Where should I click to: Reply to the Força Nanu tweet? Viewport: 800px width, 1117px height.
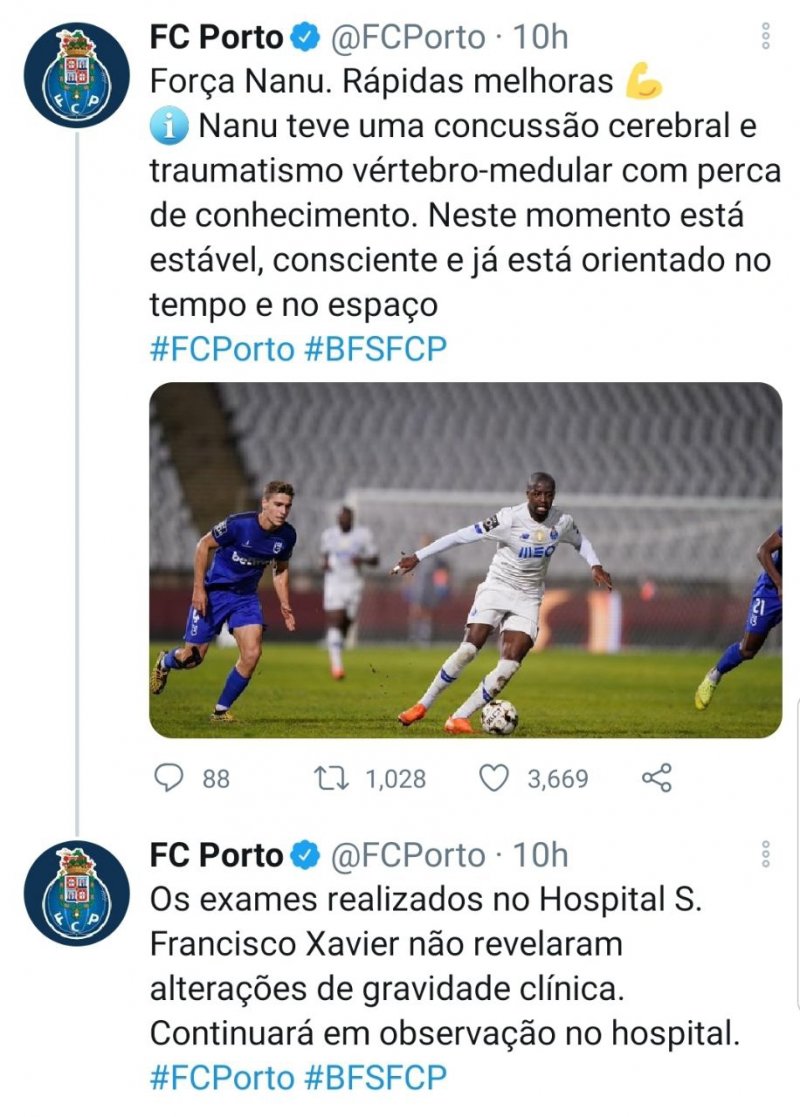[x=169, y=778]
